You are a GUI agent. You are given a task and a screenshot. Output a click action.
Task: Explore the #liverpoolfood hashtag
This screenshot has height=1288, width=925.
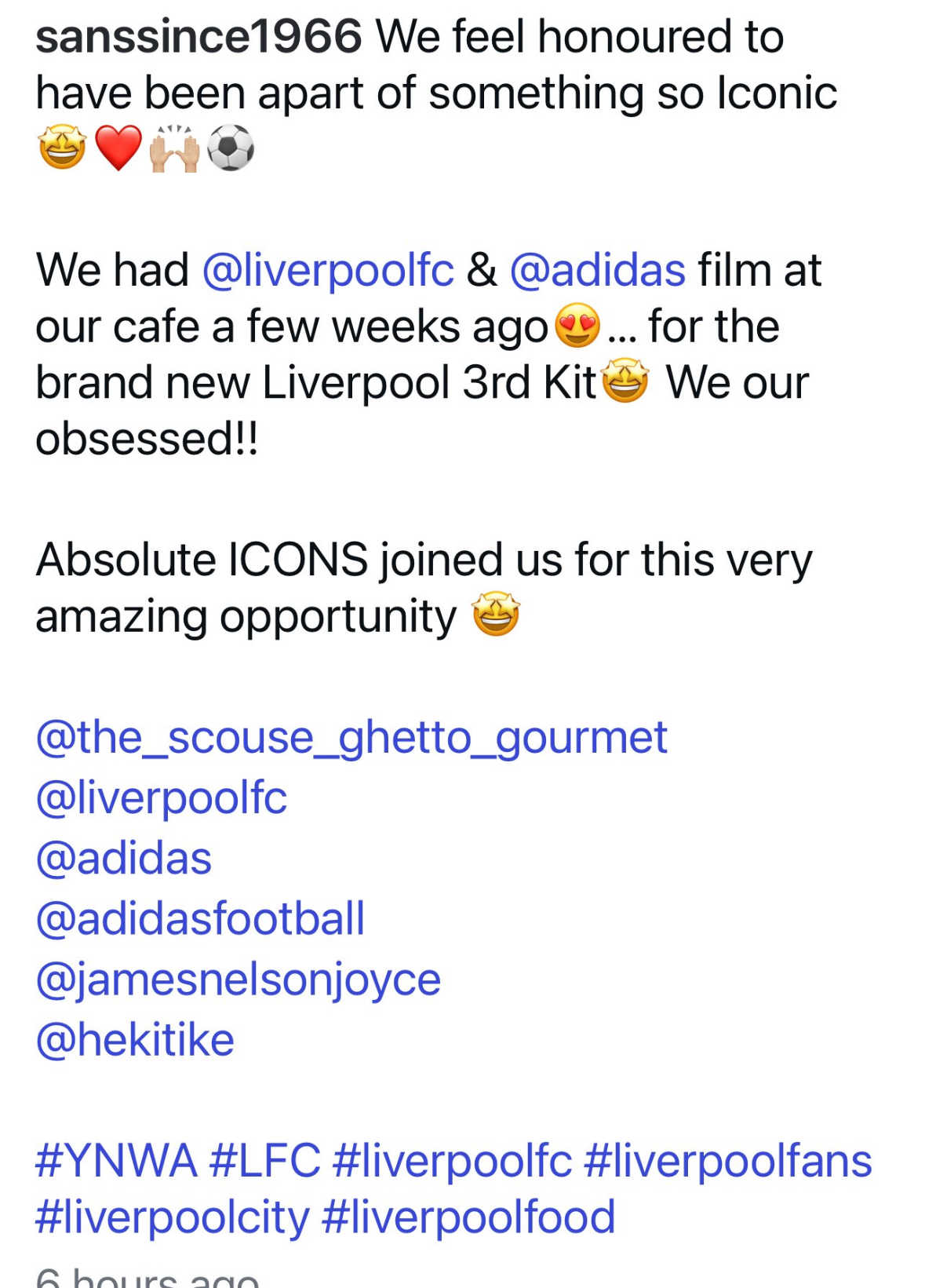point(468,1218)
